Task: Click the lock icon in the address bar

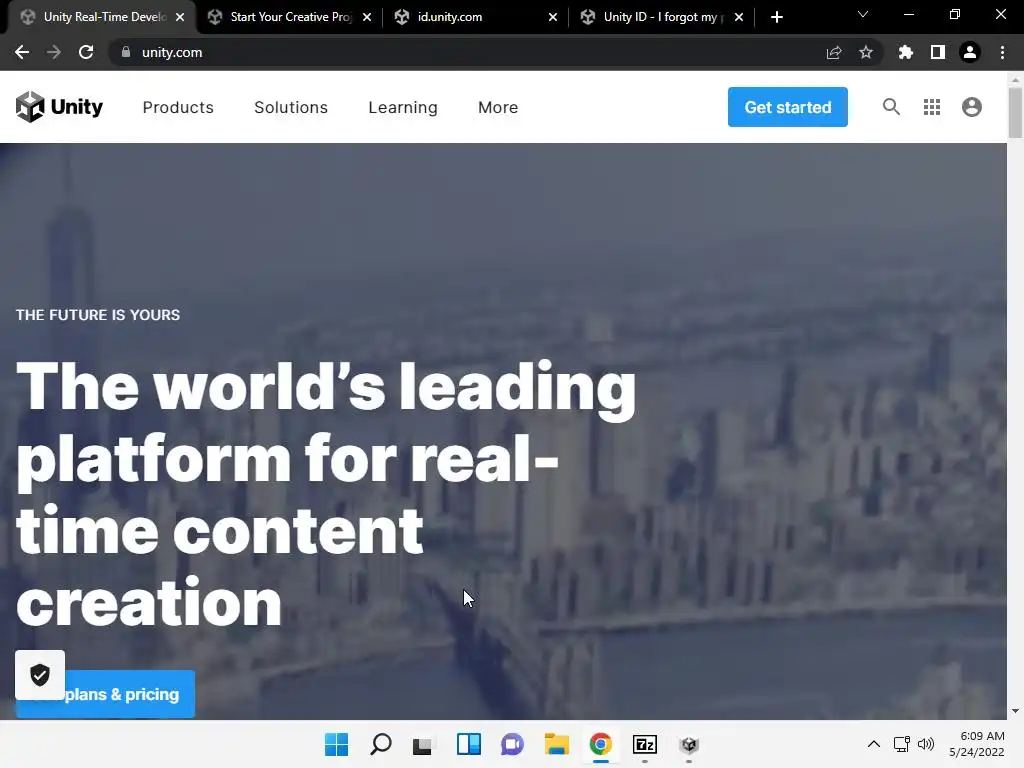Action: pos(126,52)
